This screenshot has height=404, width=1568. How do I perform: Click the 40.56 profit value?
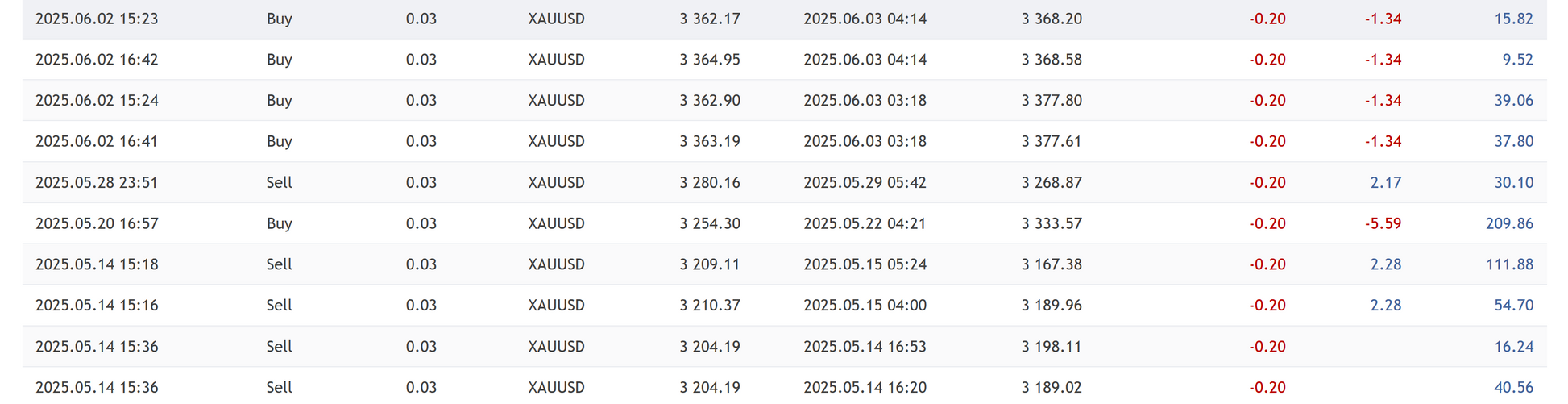click(x=1513, y=388)
